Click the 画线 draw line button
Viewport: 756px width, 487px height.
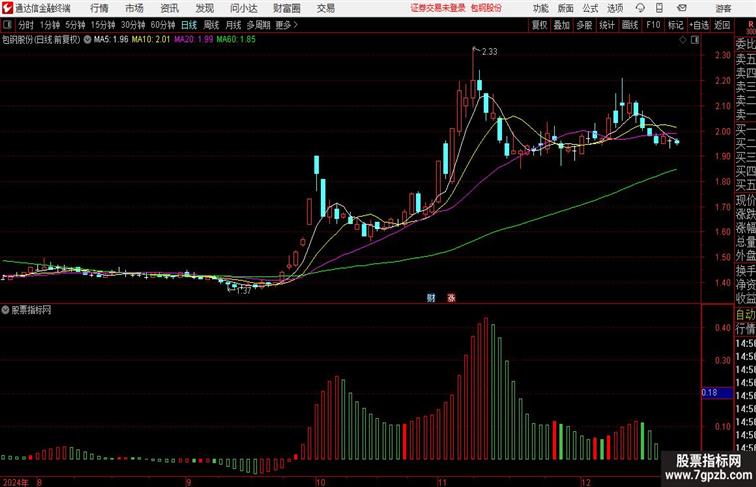[630, 25]
